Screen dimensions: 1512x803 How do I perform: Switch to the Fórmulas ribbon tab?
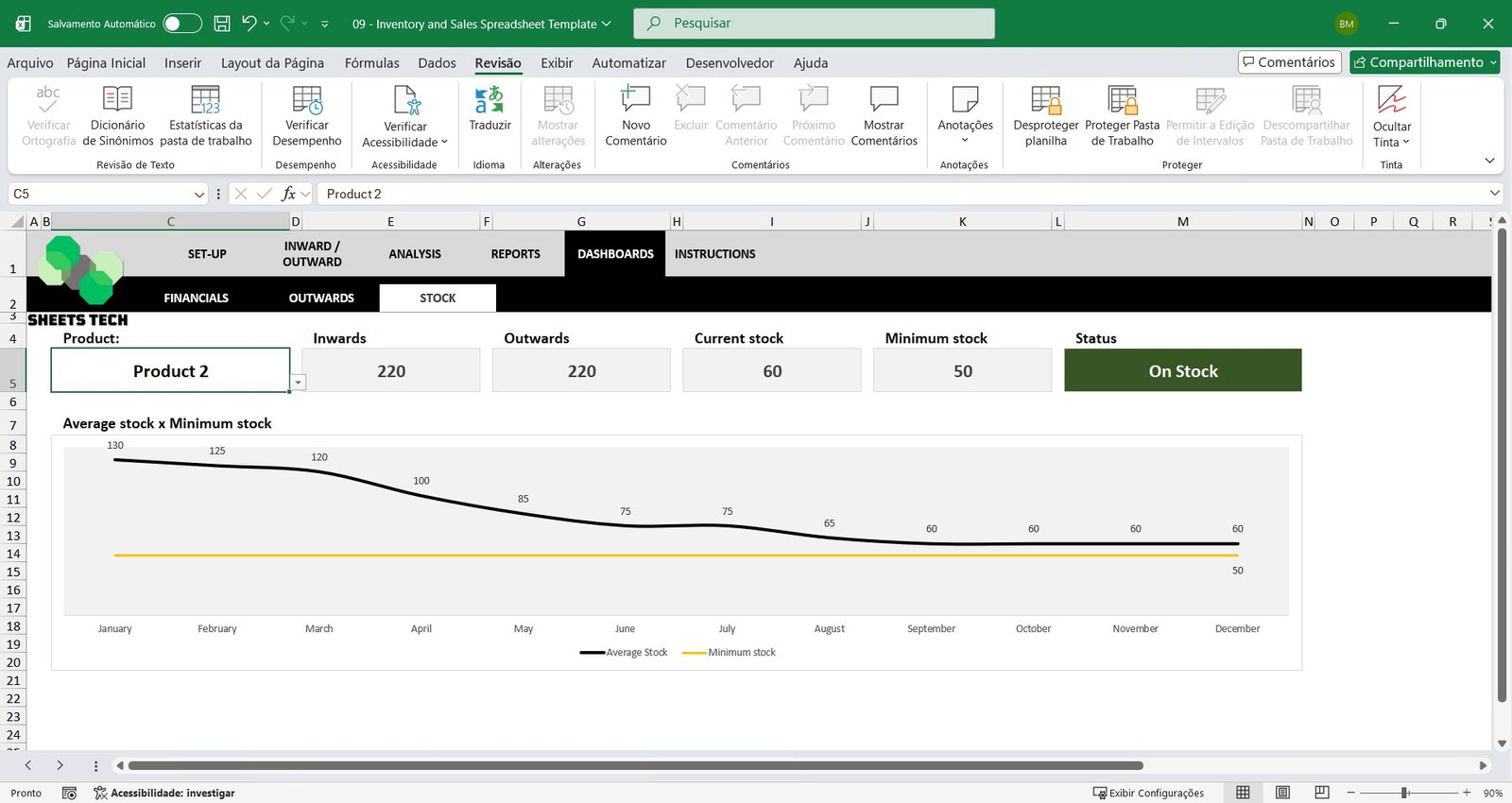pyautogui.click(x=371, y=62)
